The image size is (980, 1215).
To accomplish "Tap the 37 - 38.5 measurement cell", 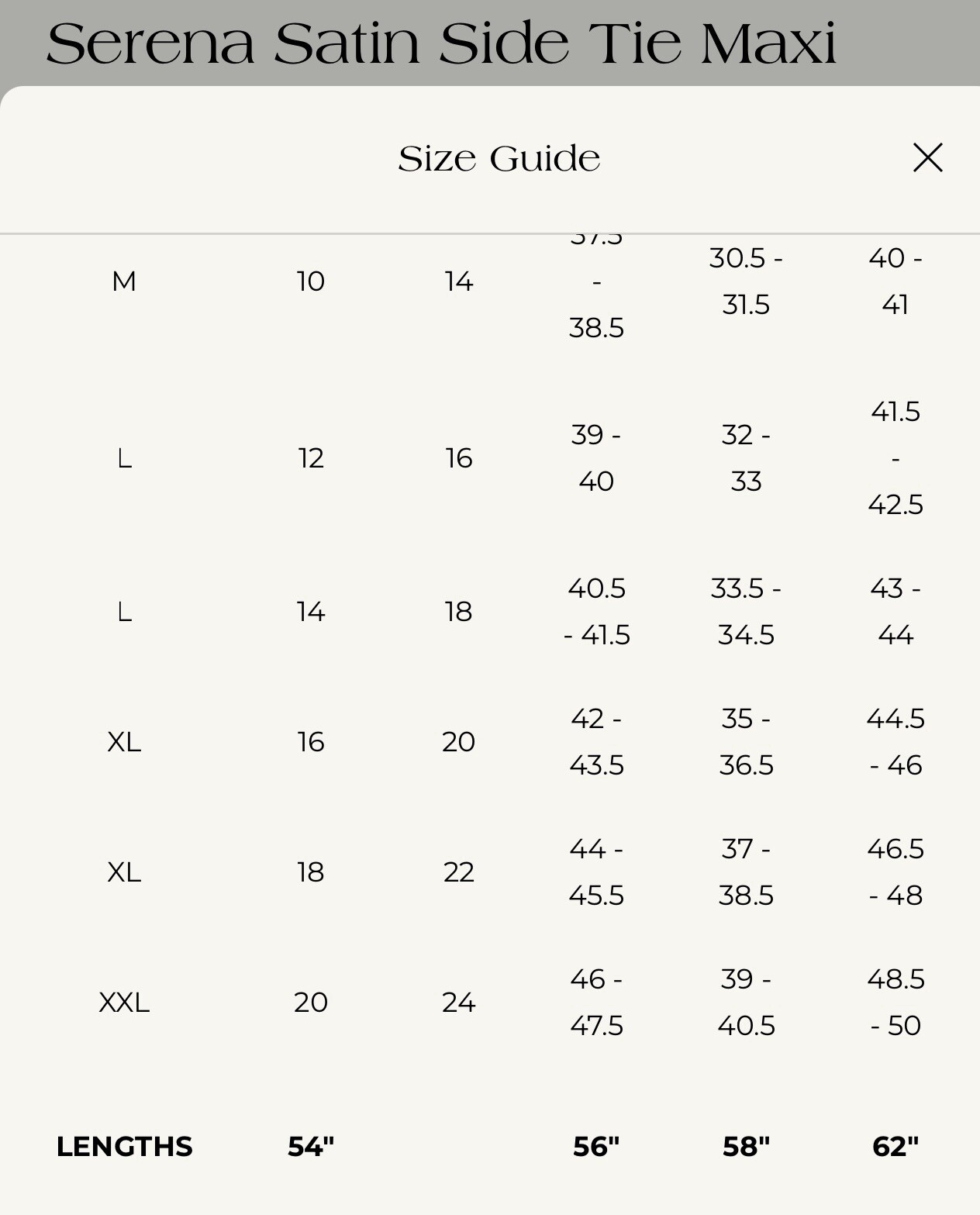I will (746, 872).
